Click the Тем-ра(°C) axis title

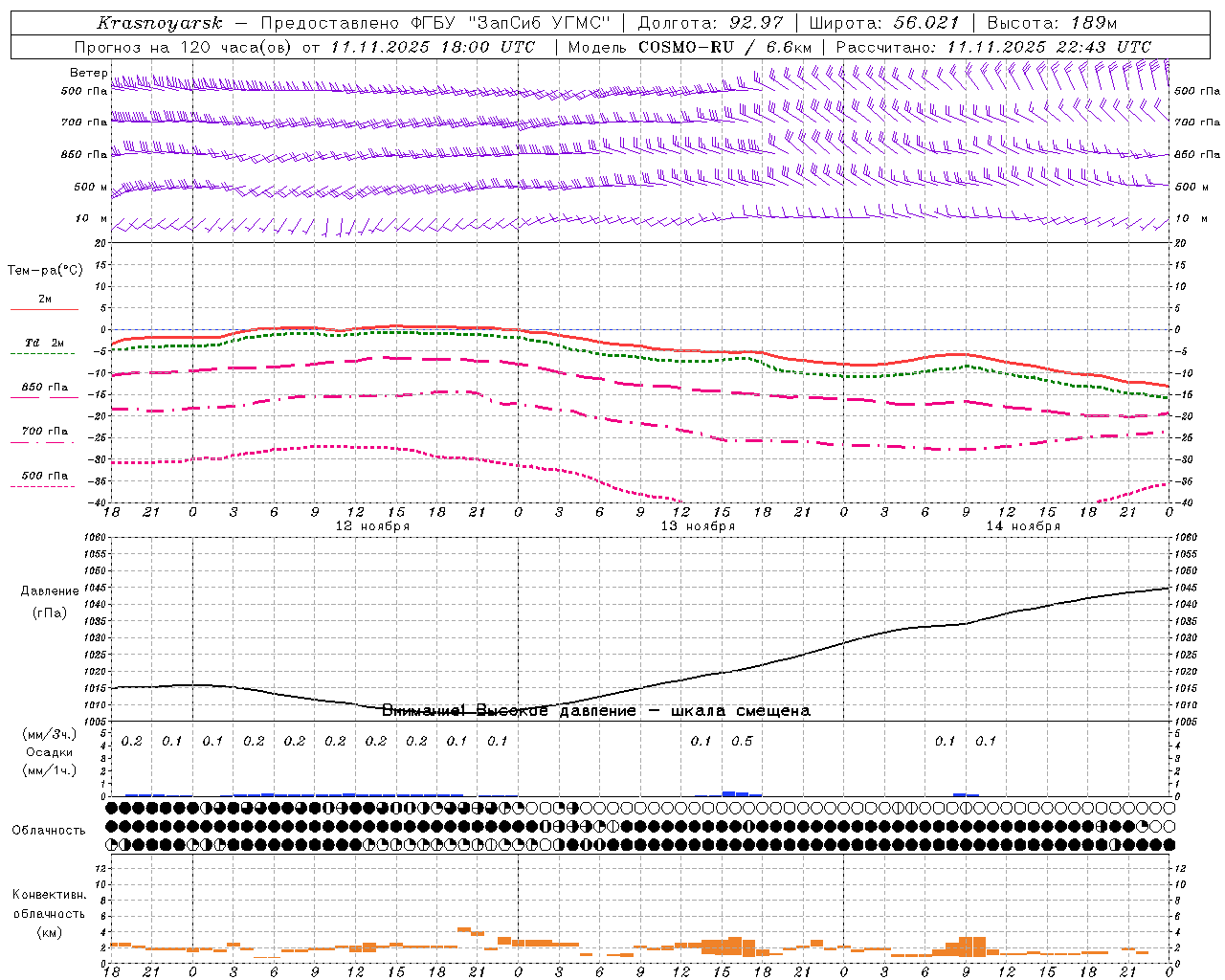(x=45, y=270)
